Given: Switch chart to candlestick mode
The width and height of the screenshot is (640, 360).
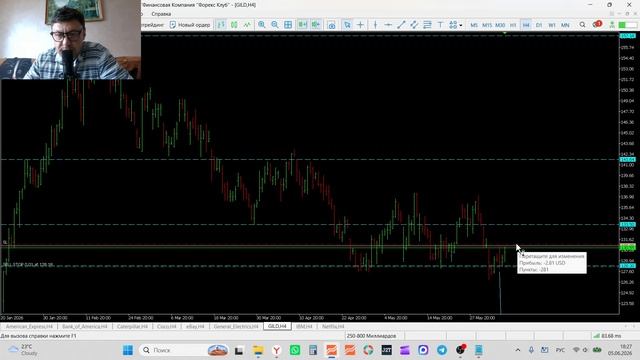Looking at the screenshot, I should click(x=234, y=25).
